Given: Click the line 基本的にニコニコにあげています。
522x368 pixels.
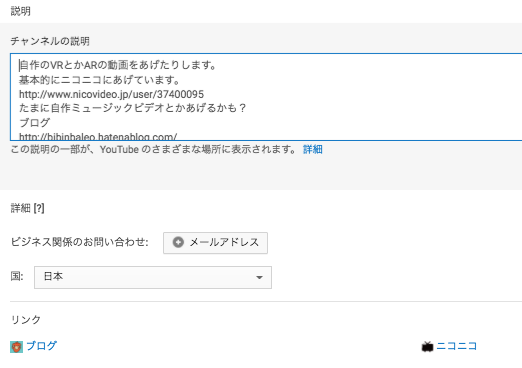Looking at the screenshot, I should click(99, 80).
